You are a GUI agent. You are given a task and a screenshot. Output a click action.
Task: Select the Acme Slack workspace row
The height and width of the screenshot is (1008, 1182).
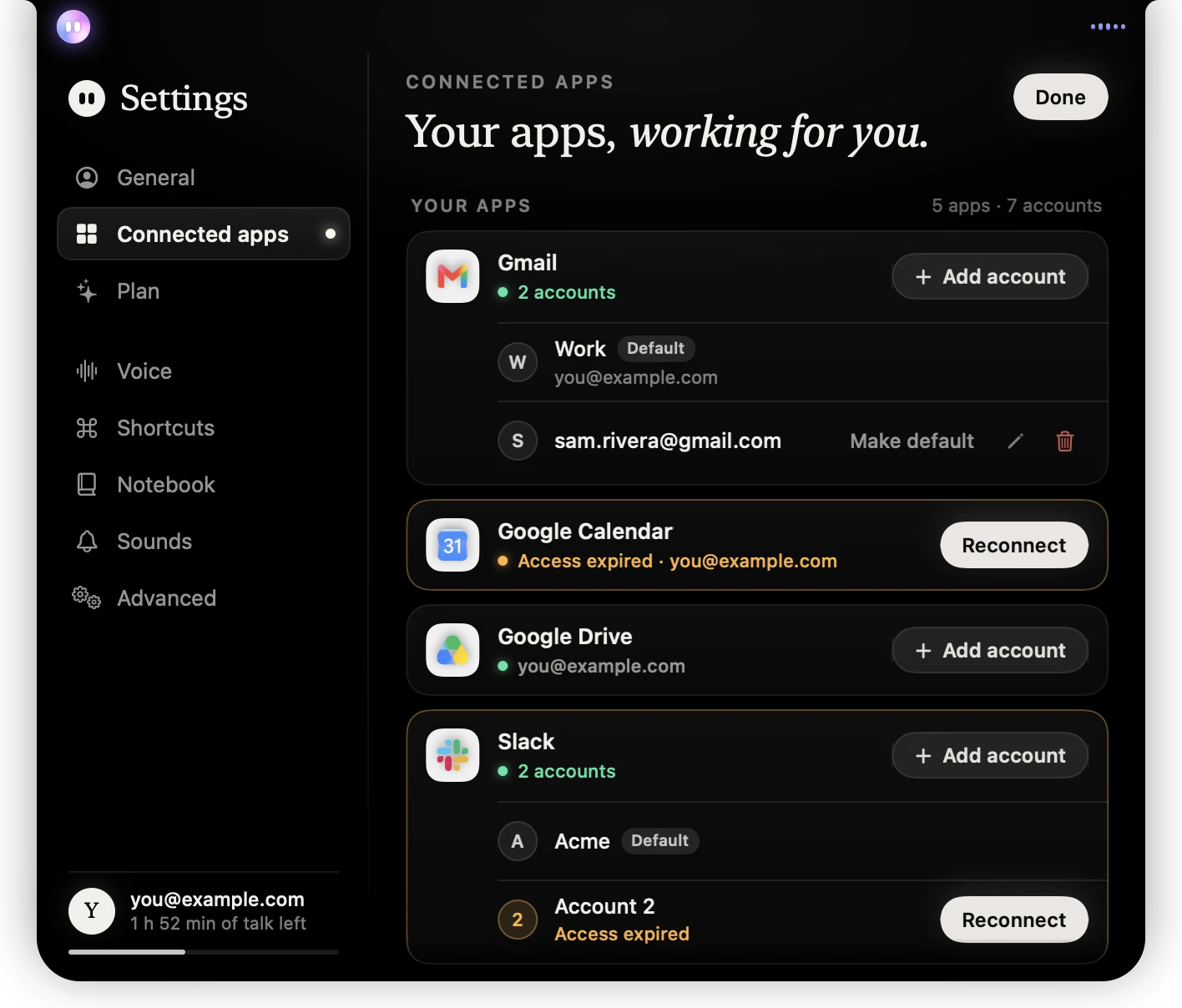click(x=803, y=841)
